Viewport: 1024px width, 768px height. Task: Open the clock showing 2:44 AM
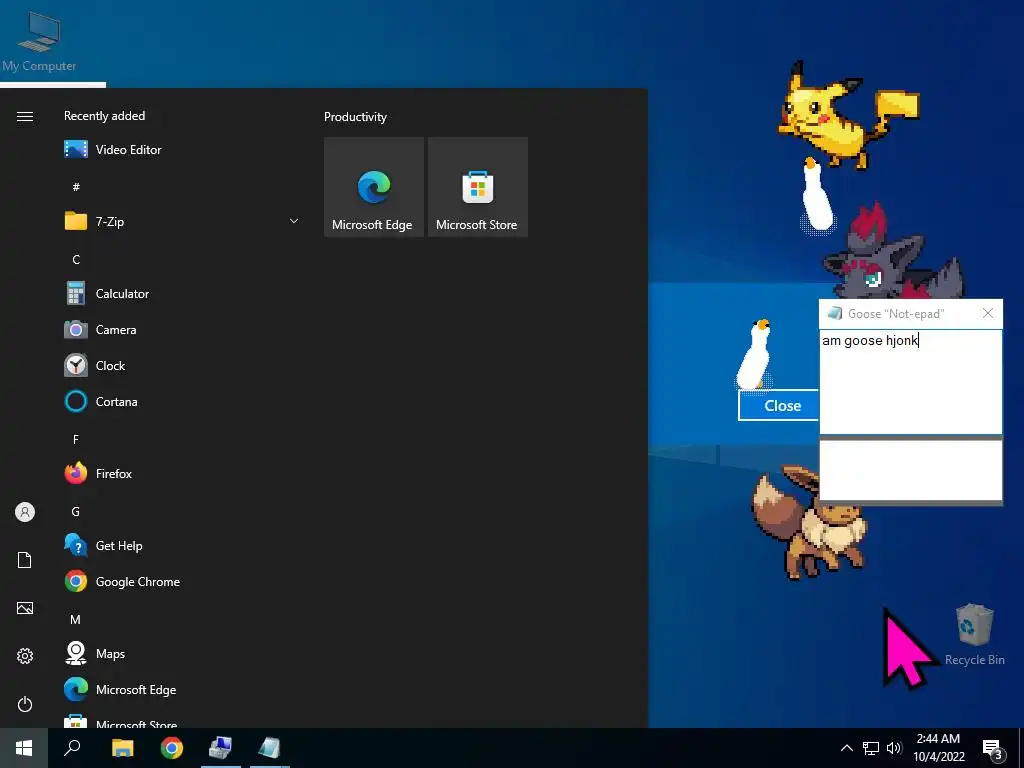(938, 748)
